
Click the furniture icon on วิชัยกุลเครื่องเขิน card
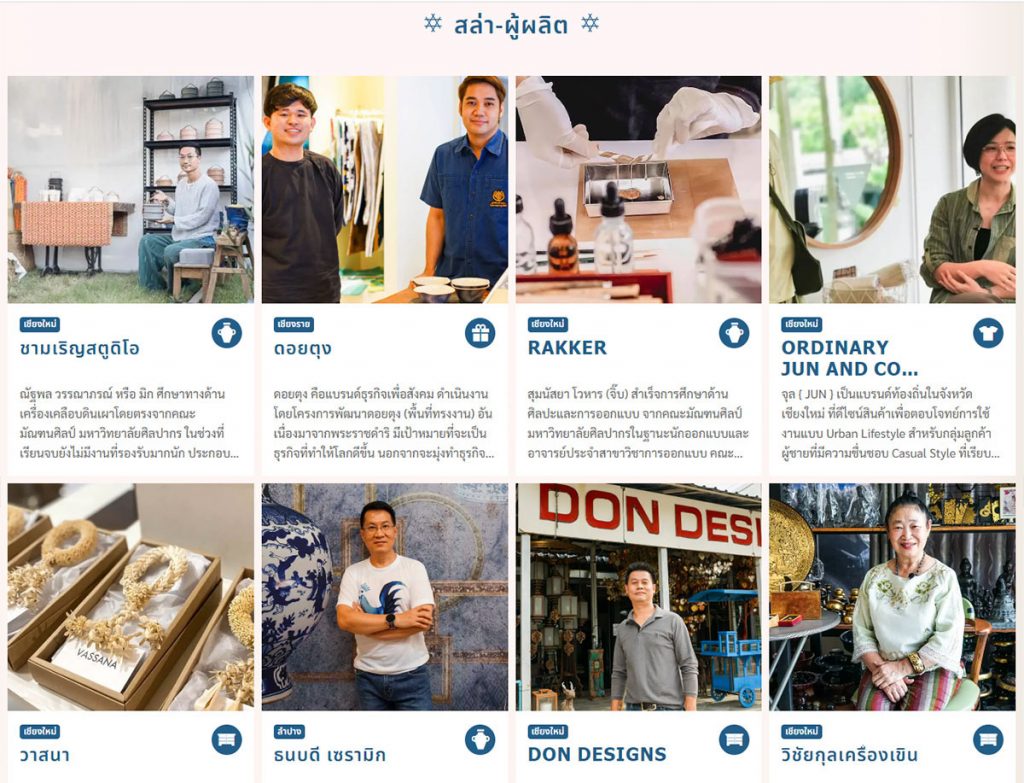pyautogui.click(x=988, y=740)
